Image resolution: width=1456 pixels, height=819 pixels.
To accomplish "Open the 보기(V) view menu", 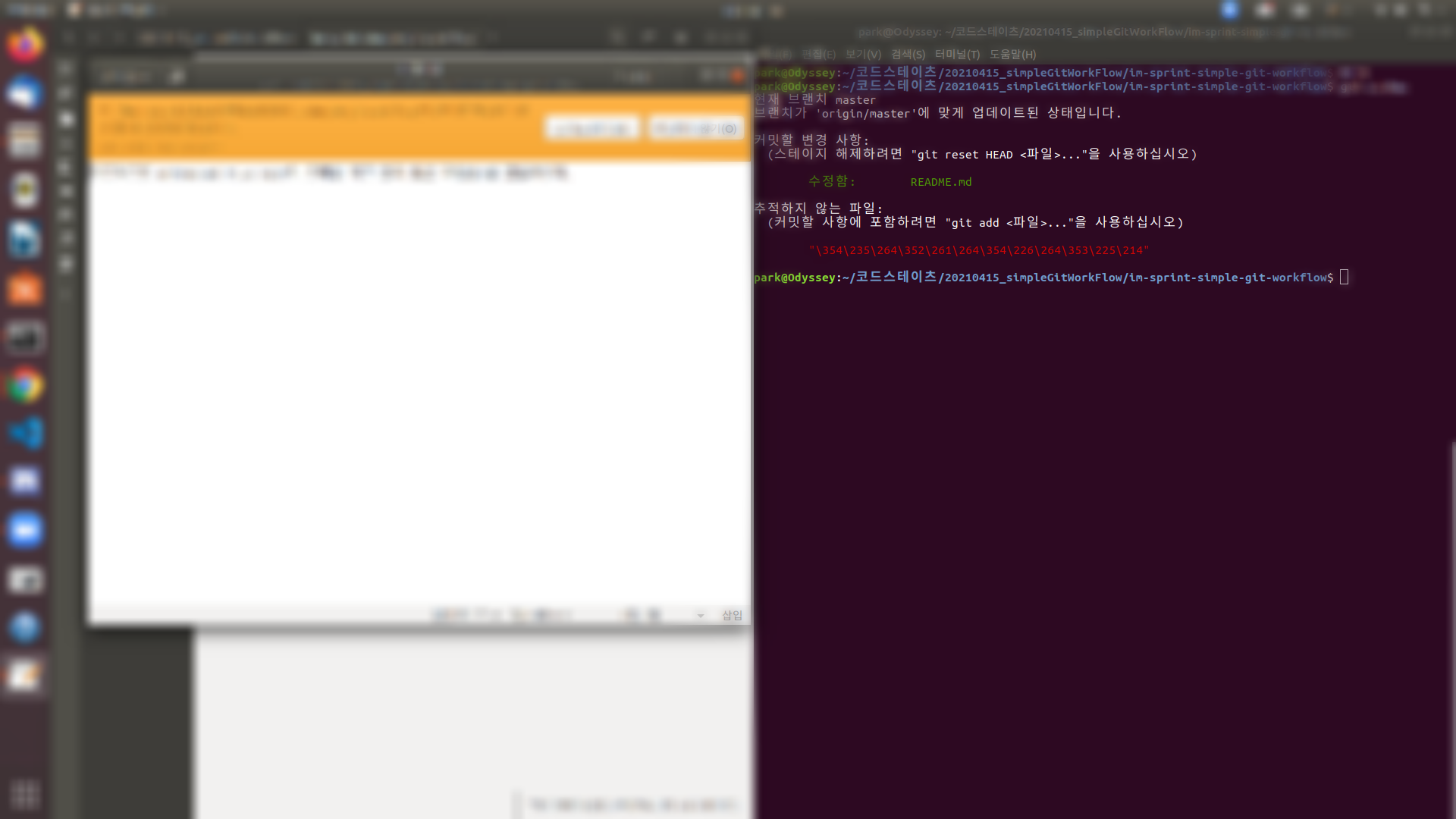I will [x=863, y=55].
